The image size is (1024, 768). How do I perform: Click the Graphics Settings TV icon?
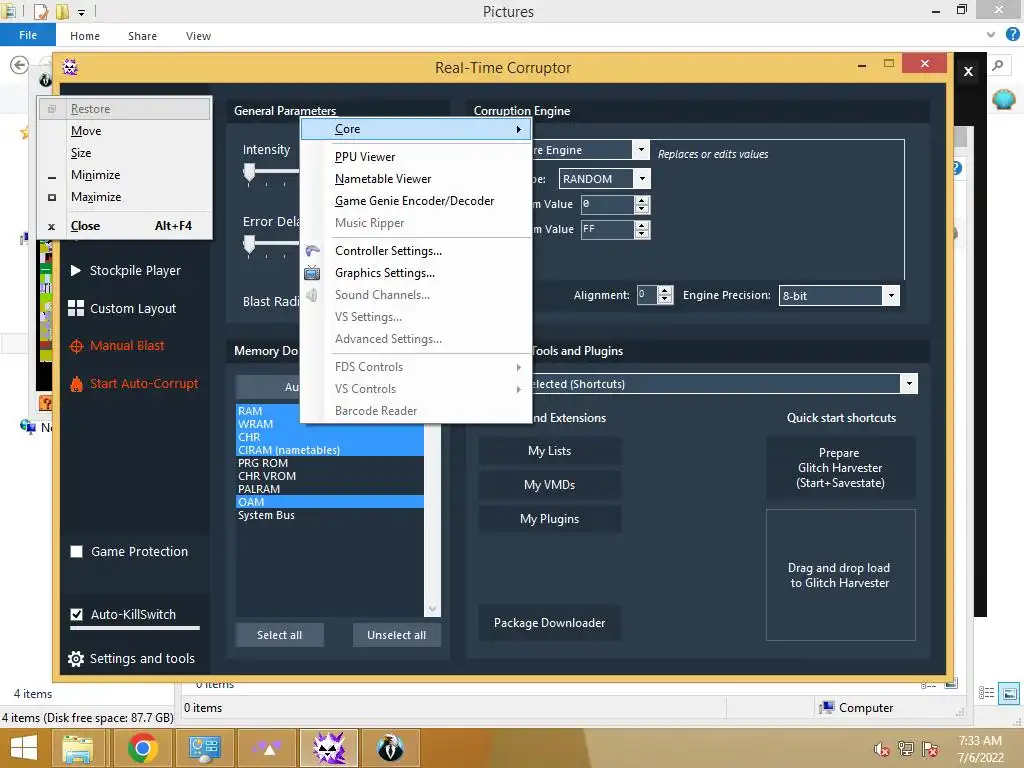pos(312,273)
